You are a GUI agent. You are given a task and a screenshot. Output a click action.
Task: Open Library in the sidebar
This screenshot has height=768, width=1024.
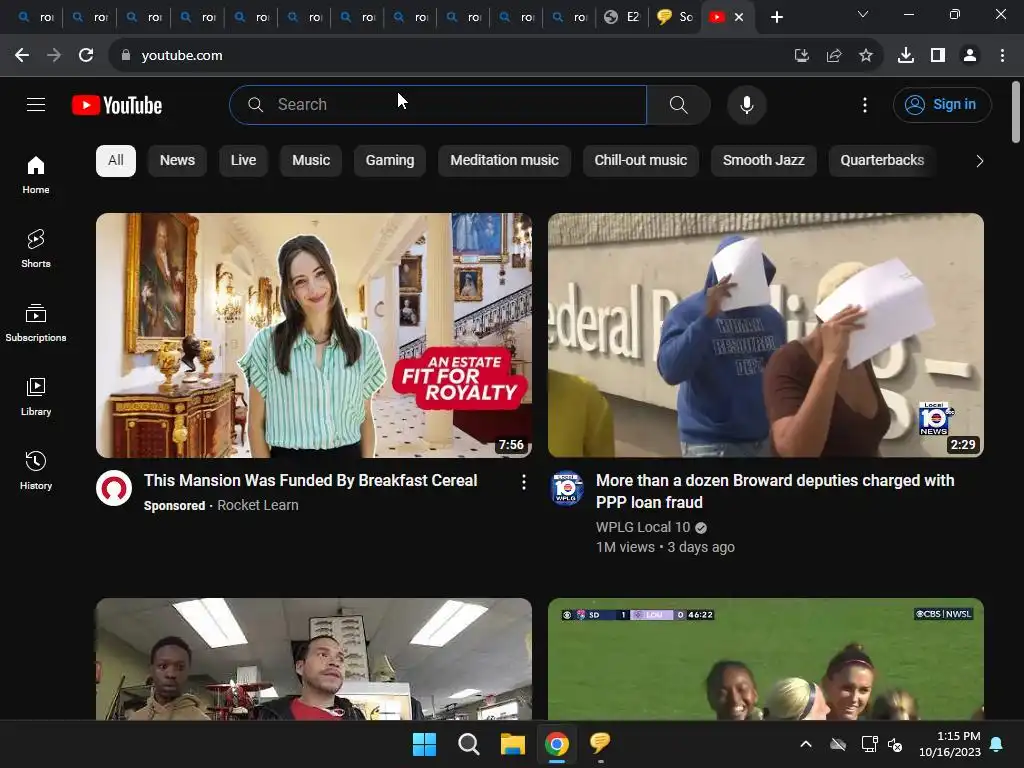coord(36,396)
